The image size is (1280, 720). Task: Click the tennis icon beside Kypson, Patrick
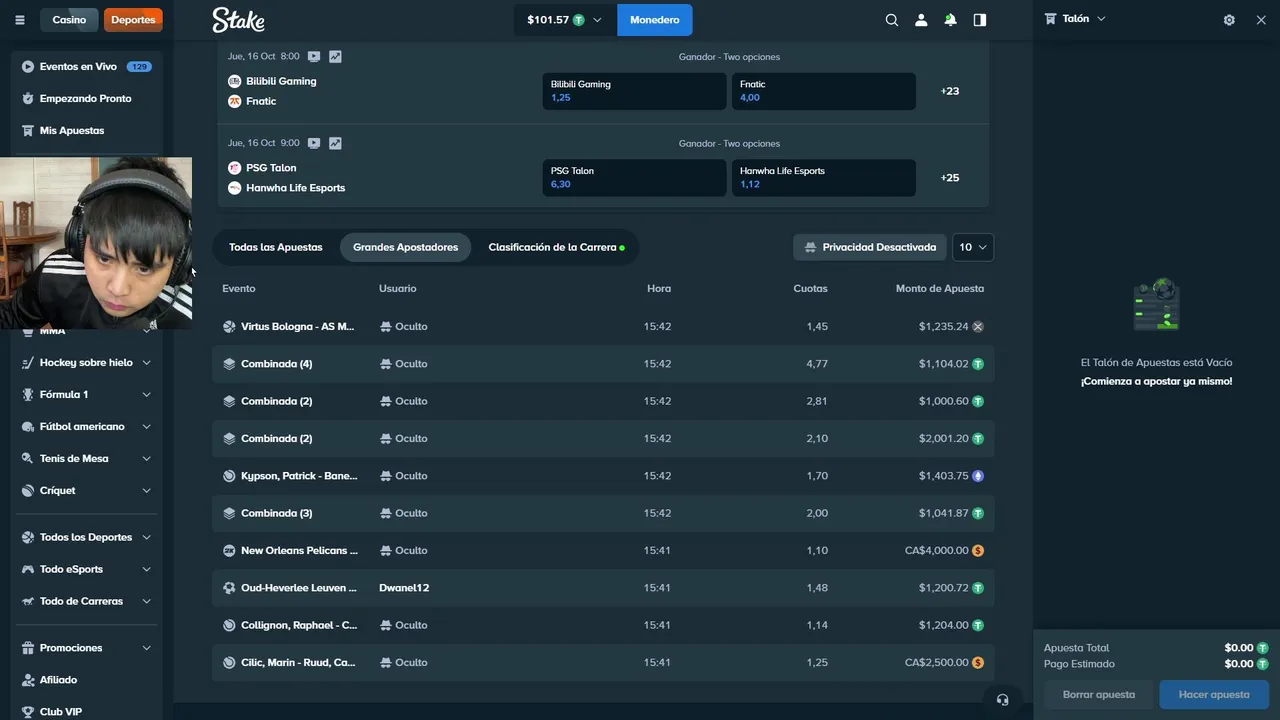pos(229,476)
